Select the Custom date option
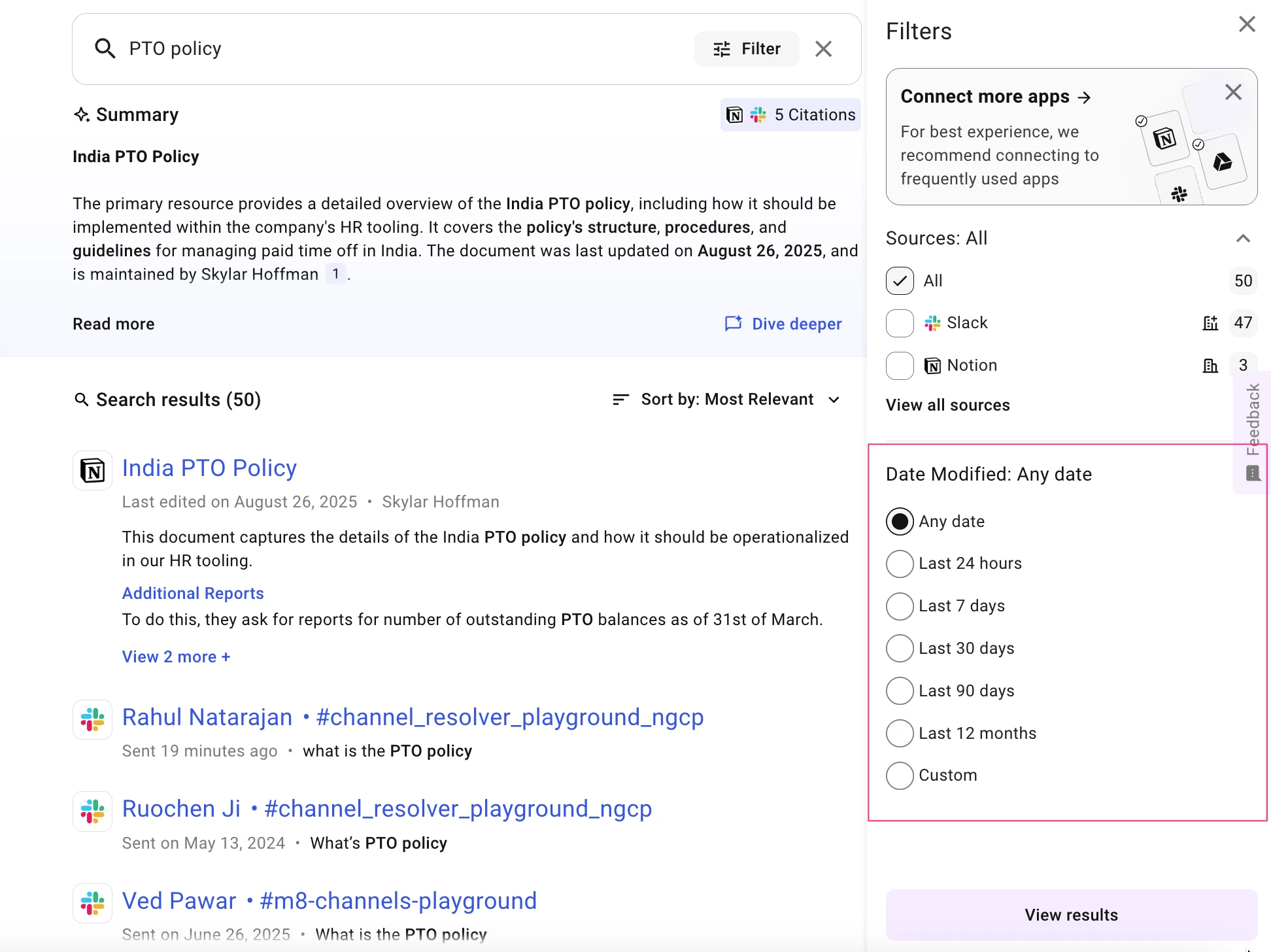 [x=900, y=775]
